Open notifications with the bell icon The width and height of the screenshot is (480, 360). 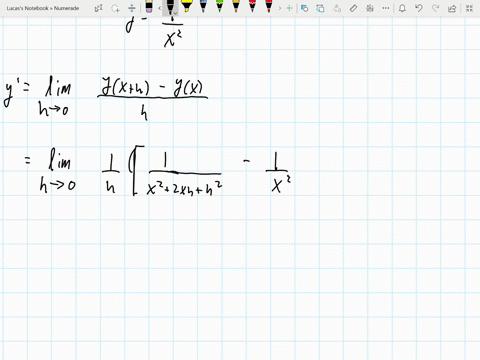[x=402, y=8]
